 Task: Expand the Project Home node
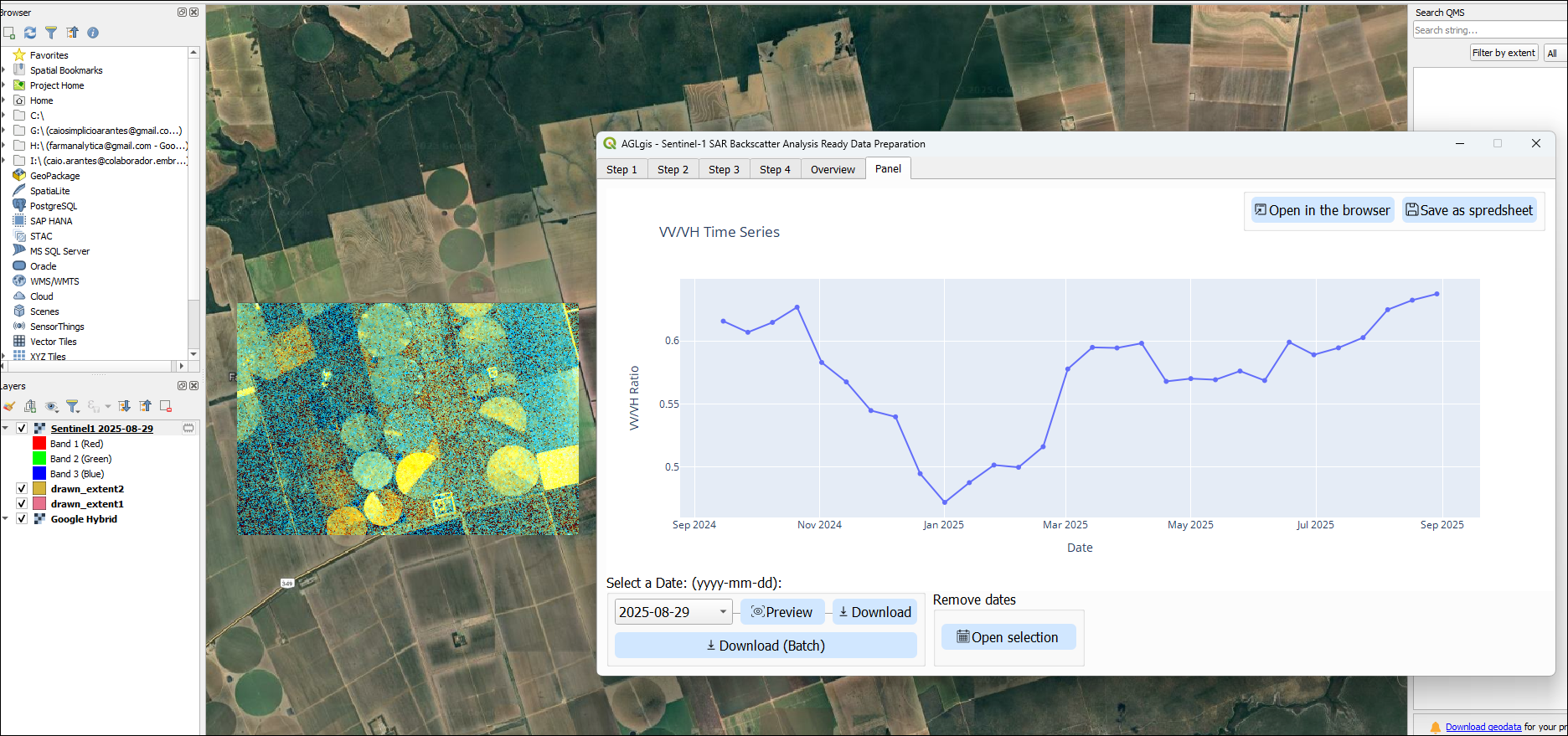pyautogui.click(x=3, y=85)
